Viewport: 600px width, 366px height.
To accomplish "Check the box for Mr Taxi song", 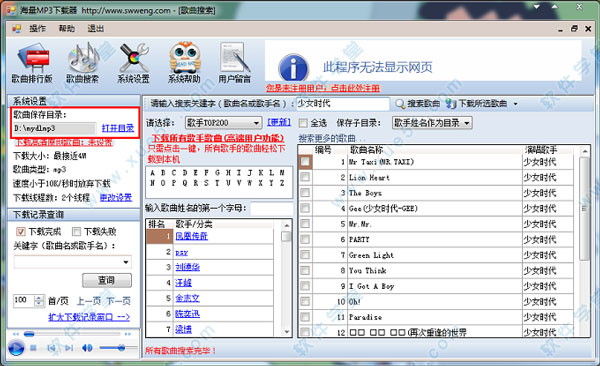I will point(305,162).
